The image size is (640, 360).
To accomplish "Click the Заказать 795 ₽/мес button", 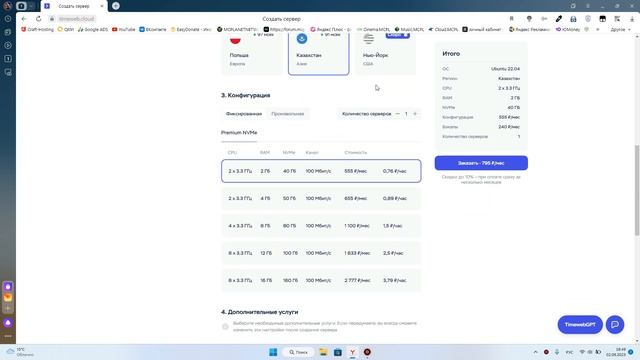I will click(x=481, y=163).
